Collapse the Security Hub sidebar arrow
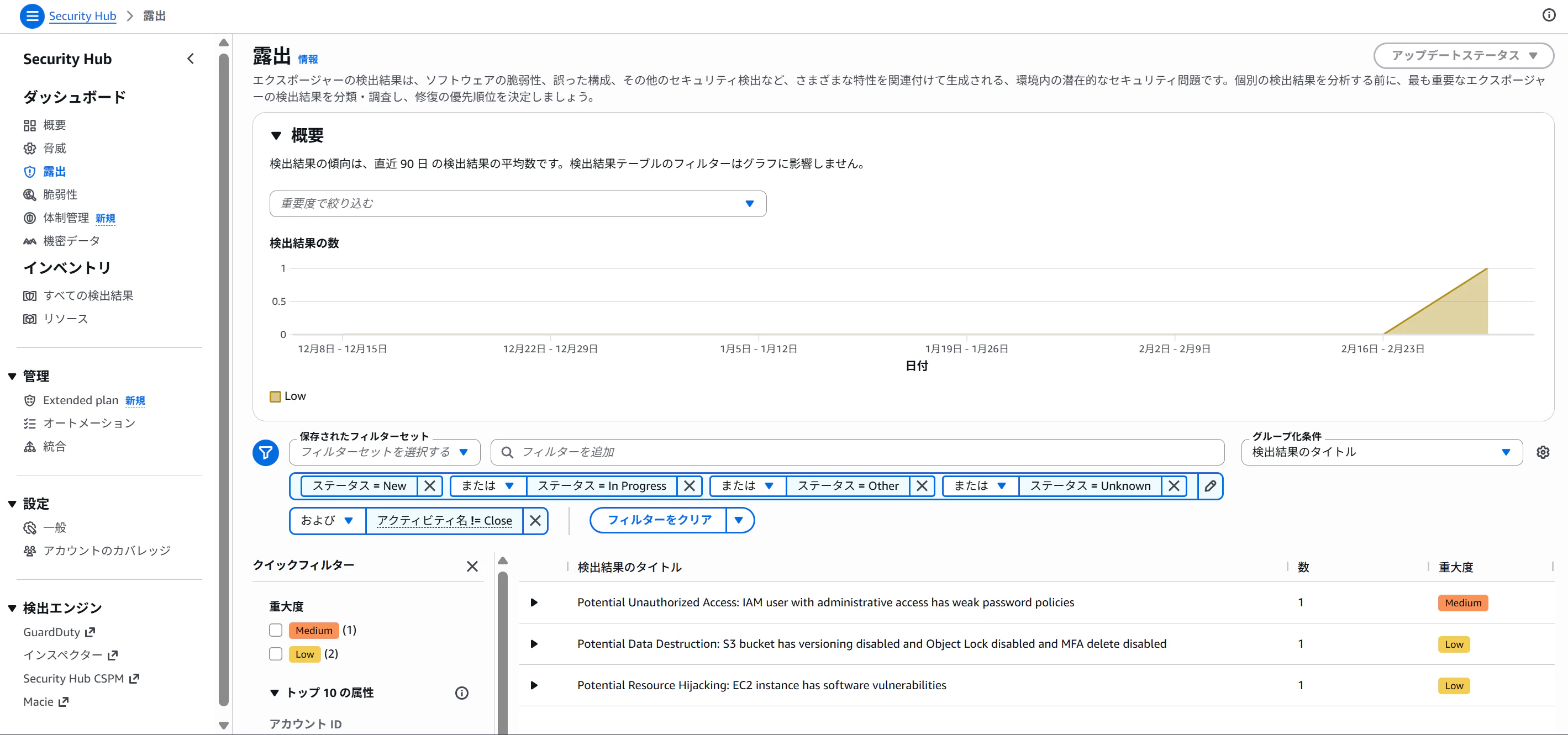 click(x=191, y=59)
